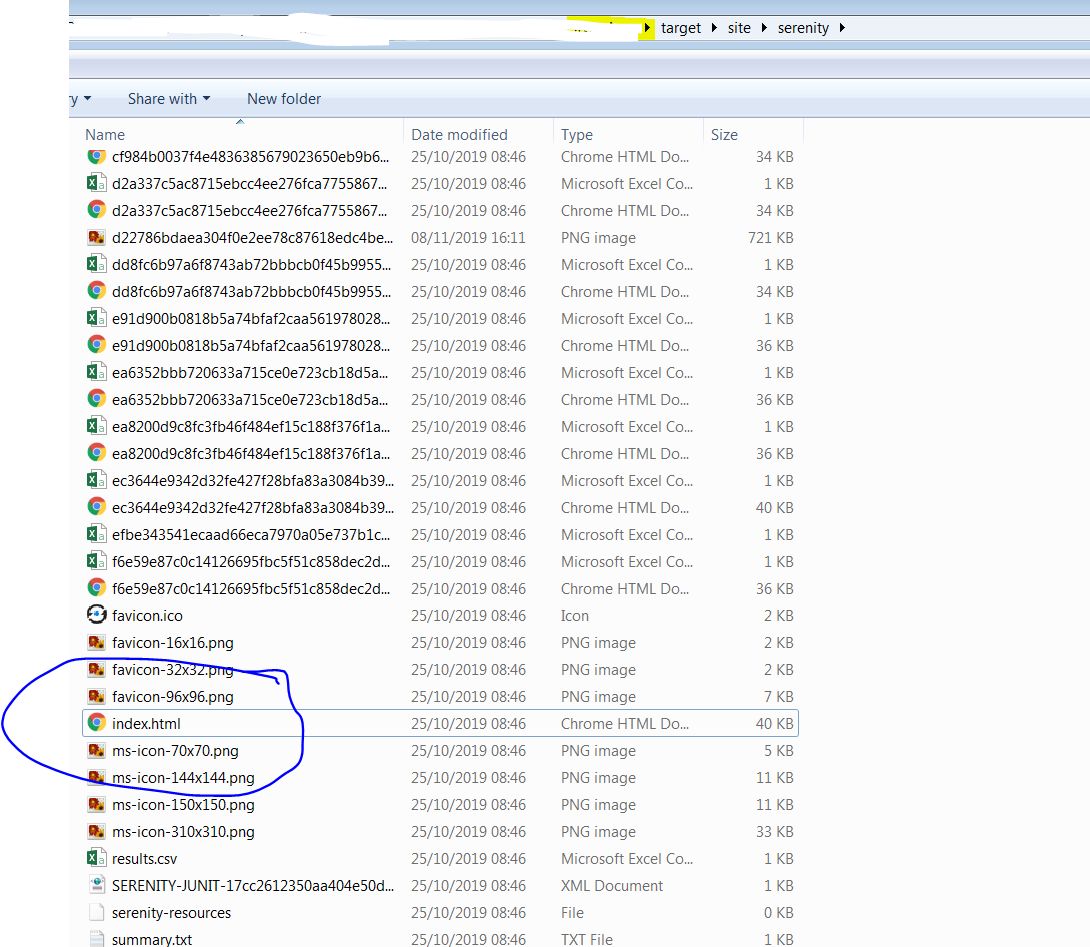
Task: Click image icon of favicon-96x96.png
Action: 97,696
